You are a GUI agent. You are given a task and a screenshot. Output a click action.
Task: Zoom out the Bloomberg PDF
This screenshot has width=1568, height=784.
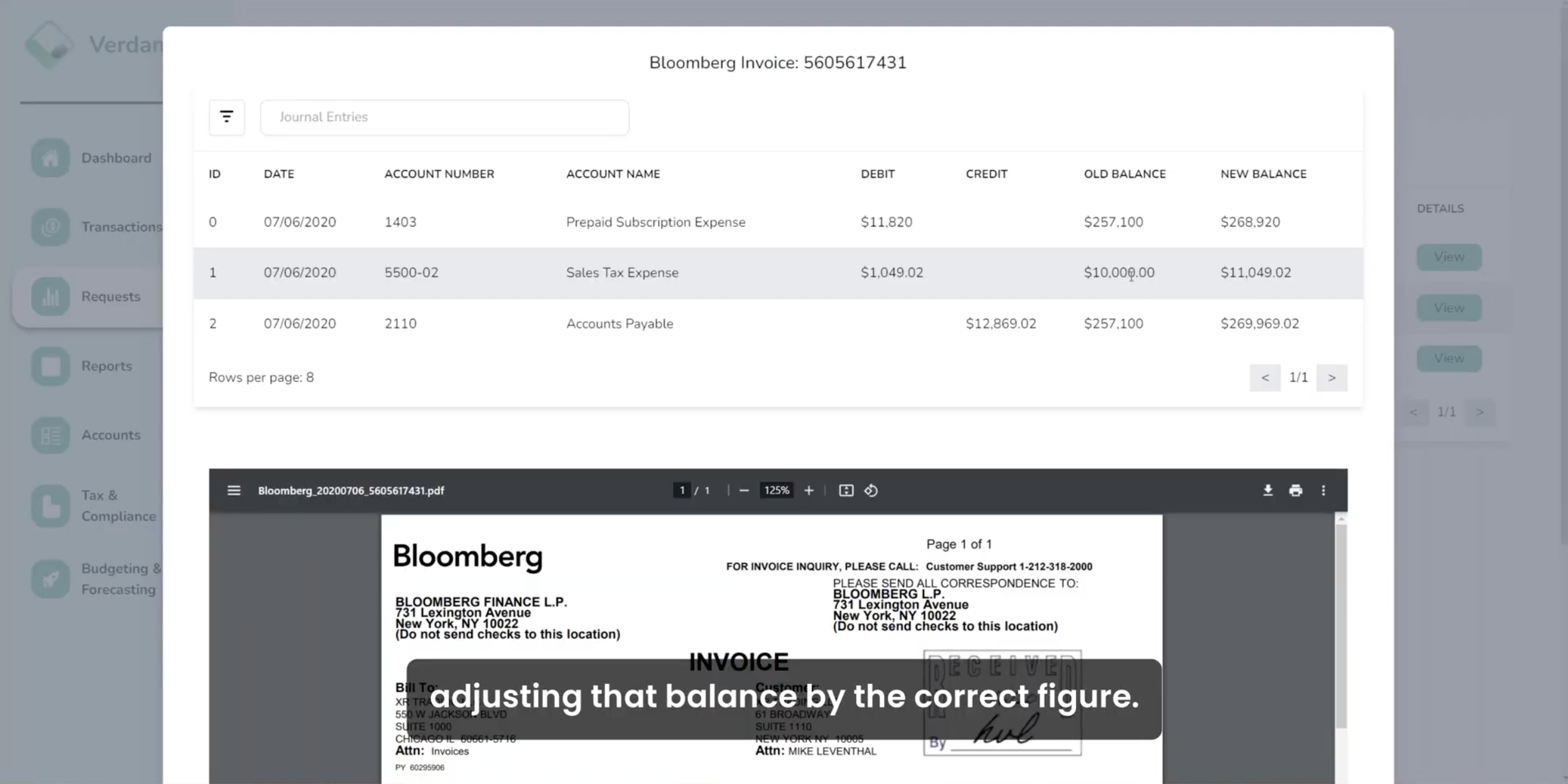(x=744, y=491)
